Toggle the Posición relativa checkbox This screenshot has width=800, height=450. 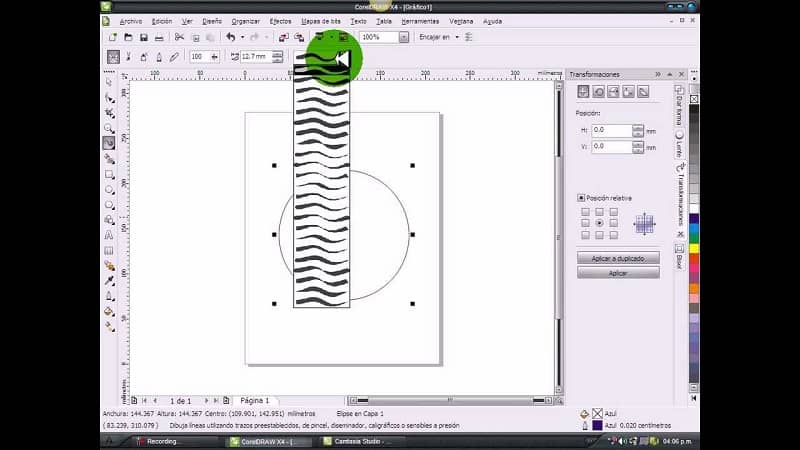point(581,198)
